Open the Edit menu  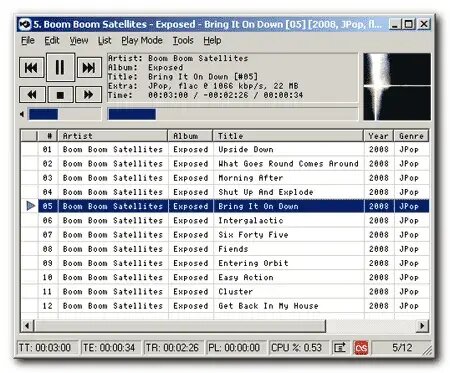pos(52,40)
